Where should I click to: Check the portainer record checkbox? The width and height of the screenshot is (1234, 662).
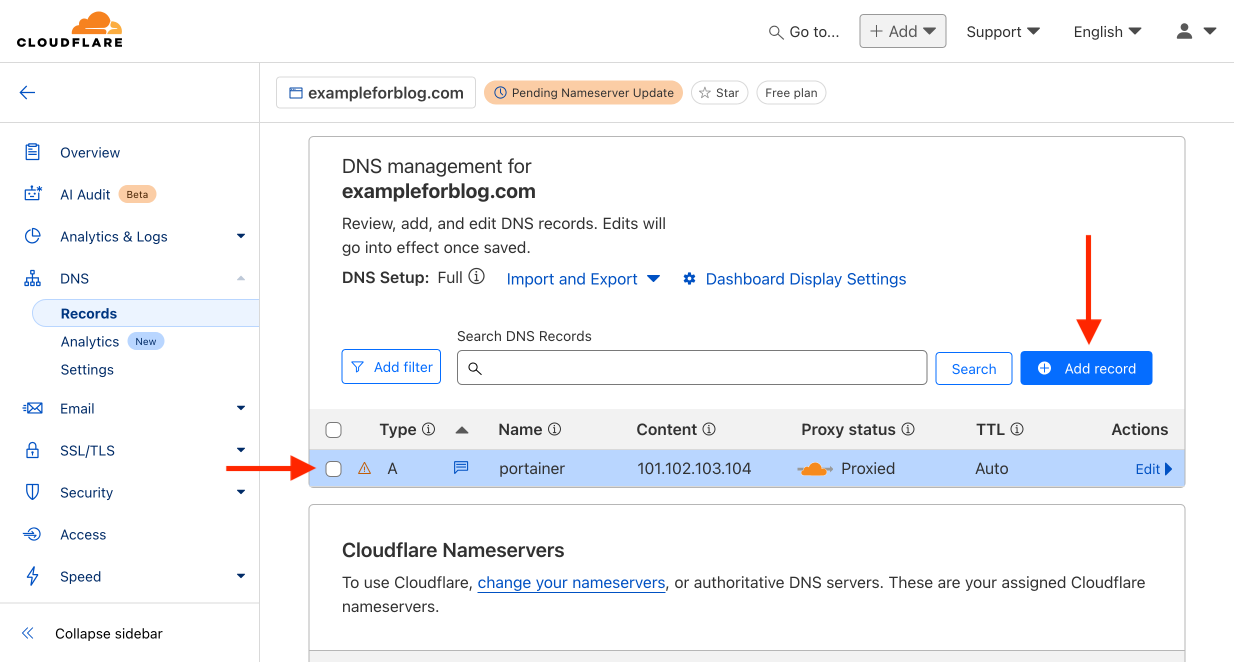[334, 468]
